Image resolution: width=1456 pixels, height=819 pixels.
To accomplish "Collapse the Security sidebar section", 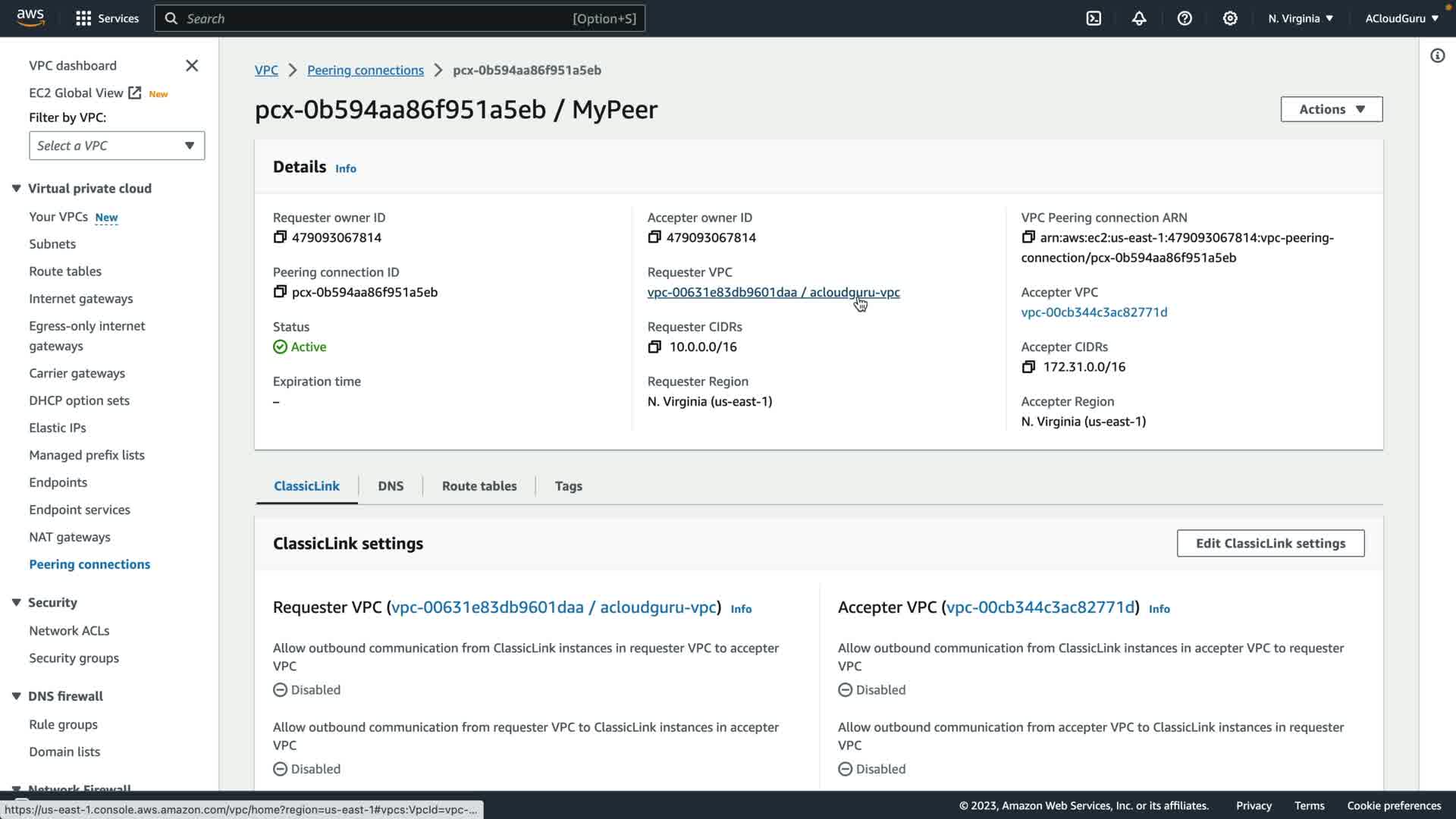I will coord(17,603).
